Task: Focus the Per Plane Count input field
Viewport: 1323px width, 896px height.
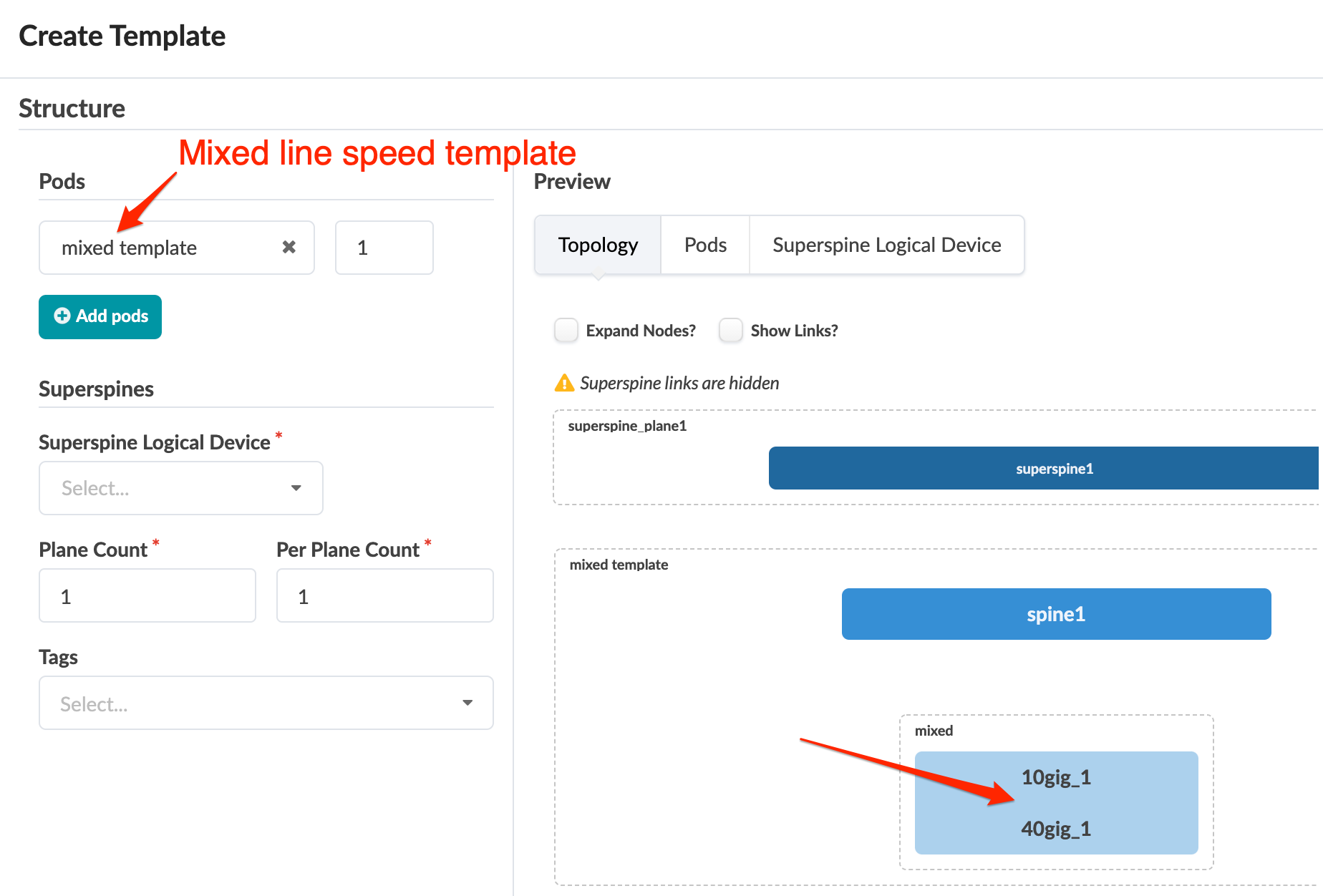Action: (384, 596)
